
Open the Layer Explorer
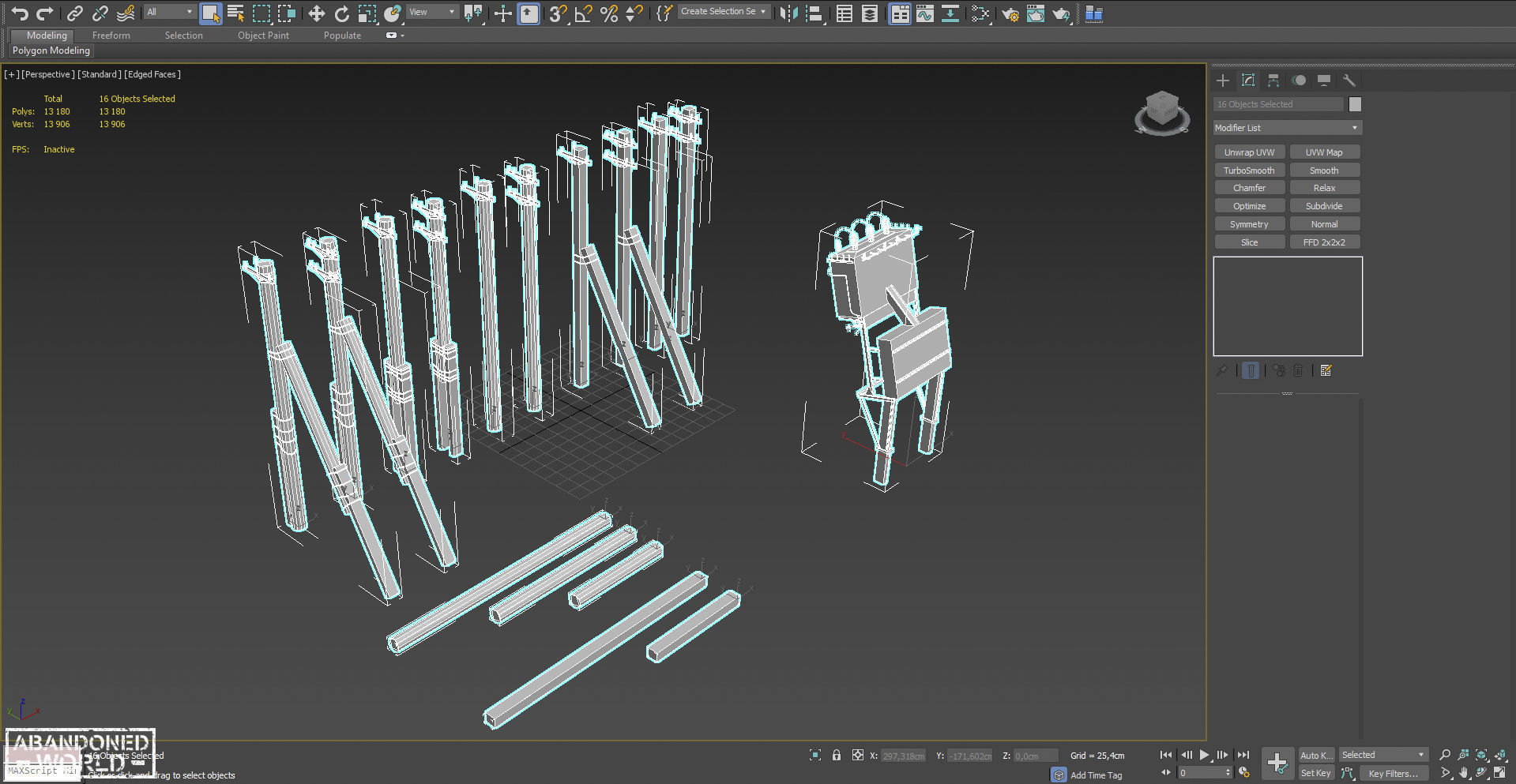[x=870, y=13]
